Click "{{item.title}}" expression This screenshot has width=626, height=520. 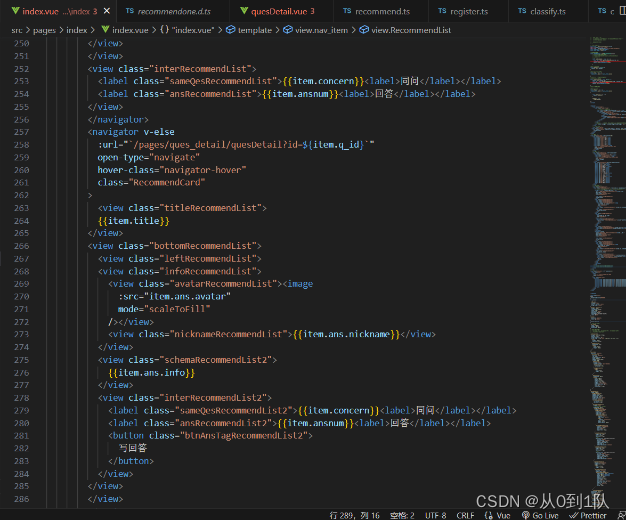point(134,220)
